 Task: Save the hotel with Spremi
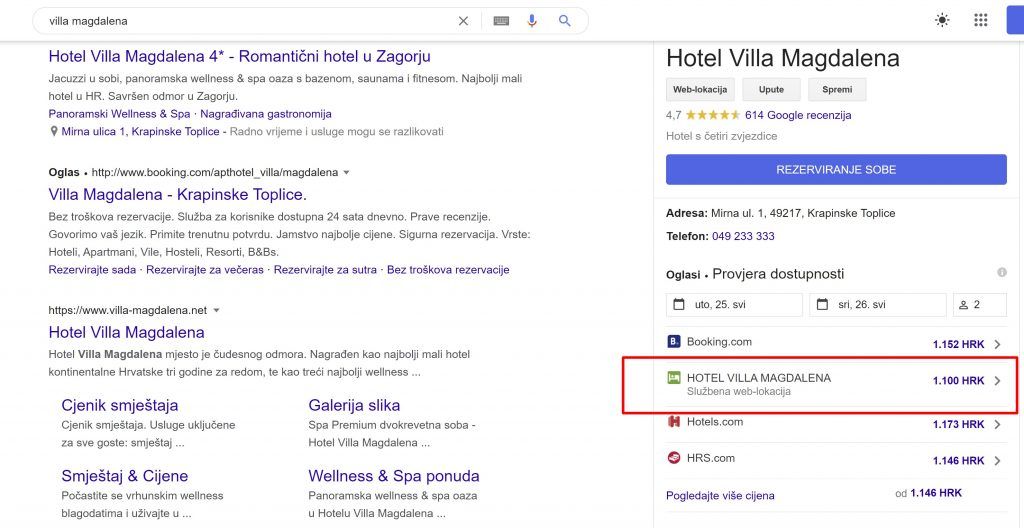coord(837,89)
